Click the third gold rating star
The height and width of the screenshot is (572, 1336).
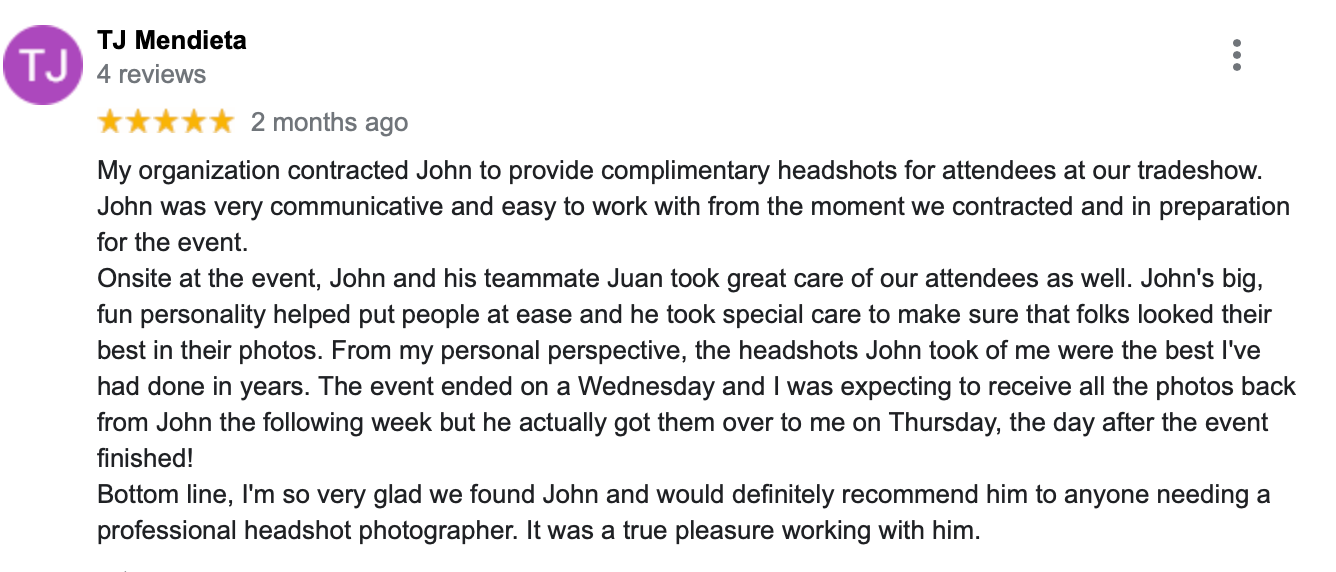[165, 122]
